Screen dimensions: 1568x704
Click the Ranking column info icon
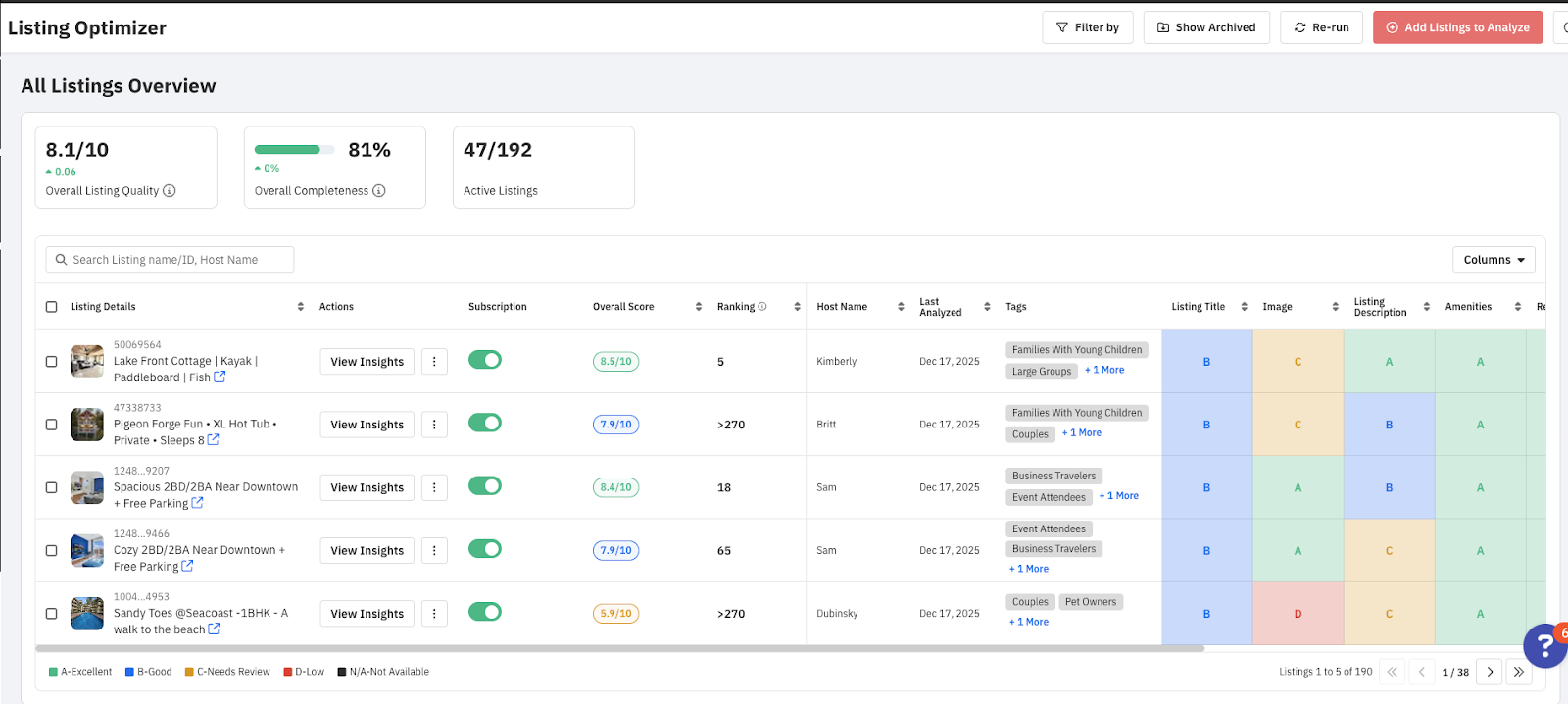(x=762, y=307)
